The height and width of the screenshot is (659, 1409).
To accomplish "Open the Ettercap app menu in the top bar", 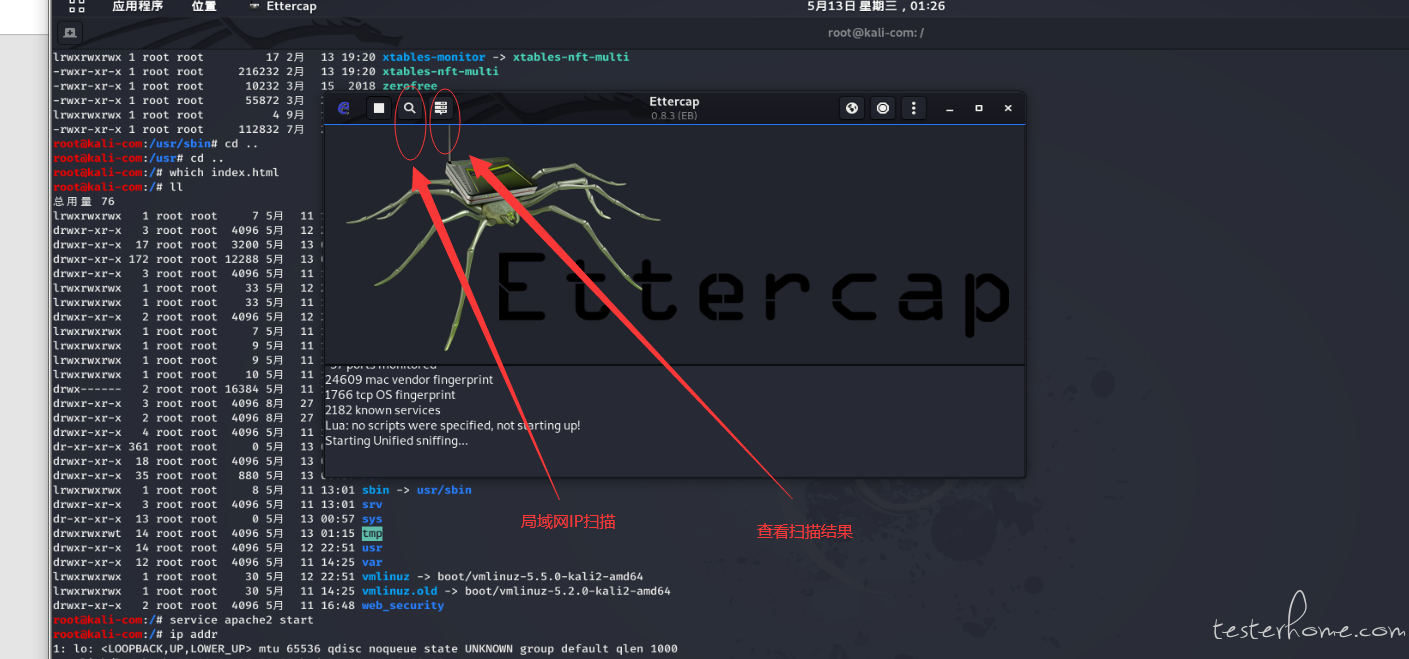I will click(282, 6).
